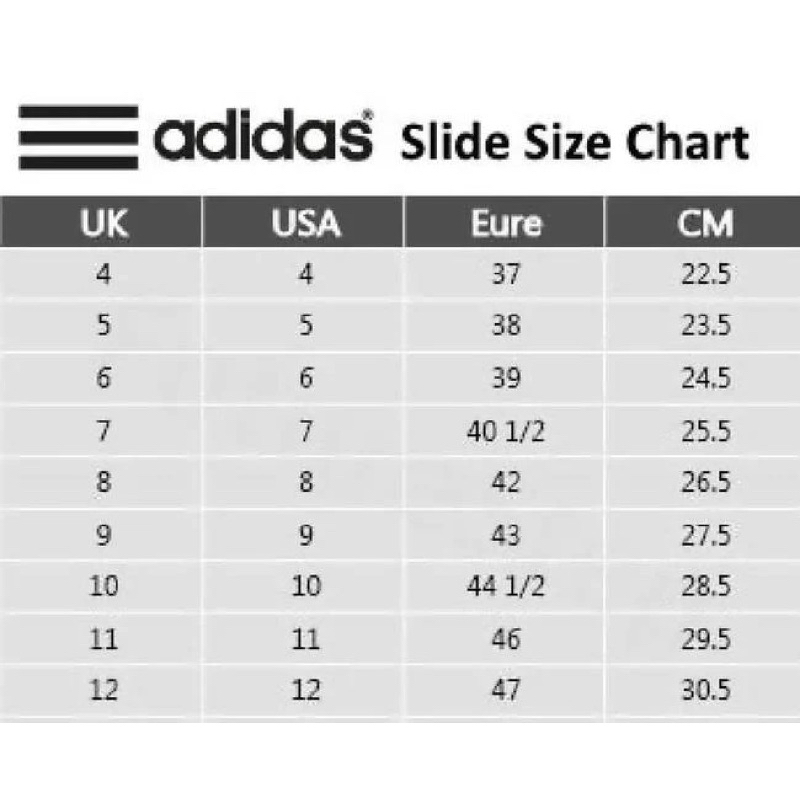The width and height of the screenshot is (800, 800).
Task: Click the 30.5 CM cell
Action: click(x=703, y=690)
